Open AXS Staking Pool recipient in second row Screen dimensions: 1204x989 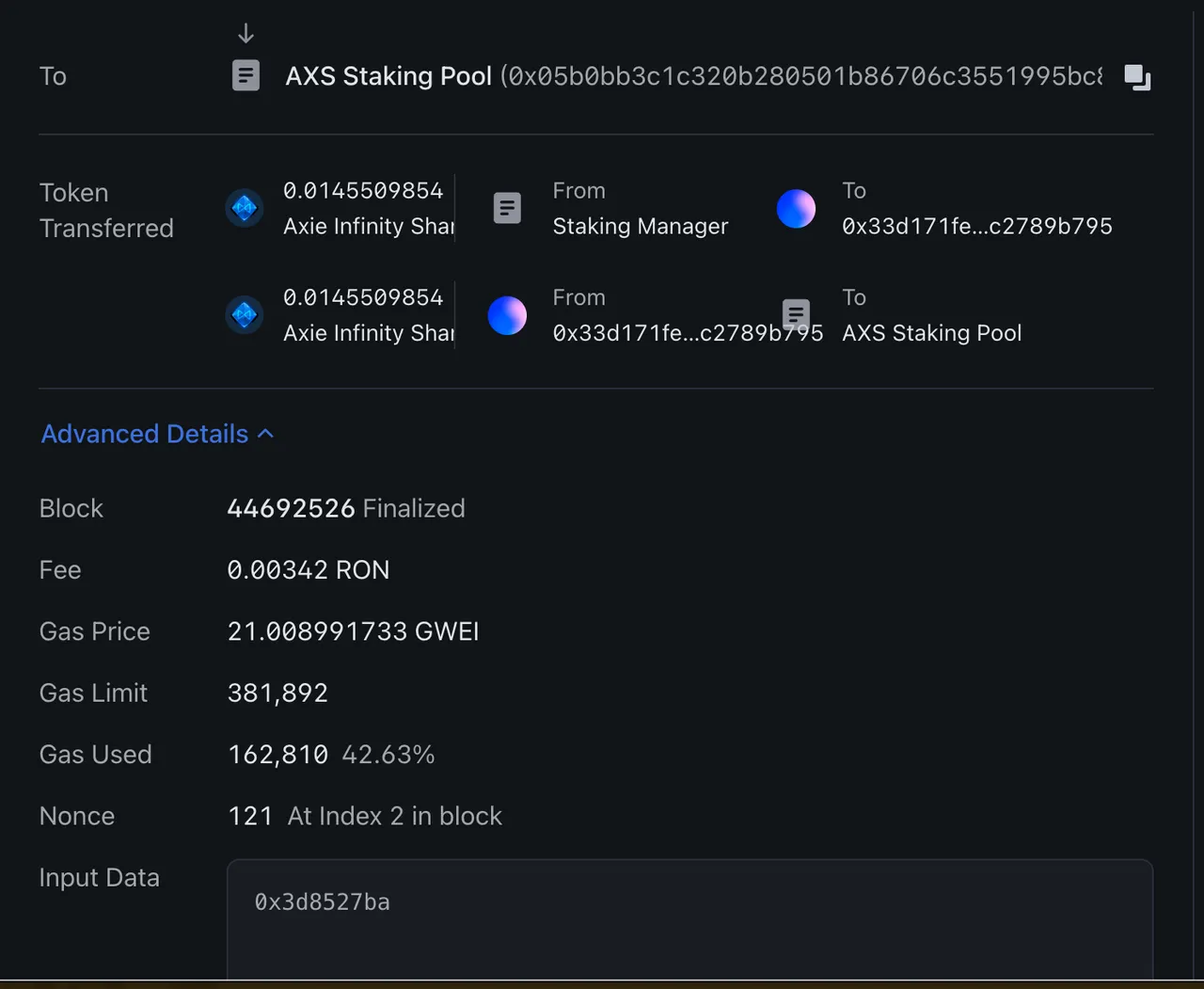(x=931, y=333)
